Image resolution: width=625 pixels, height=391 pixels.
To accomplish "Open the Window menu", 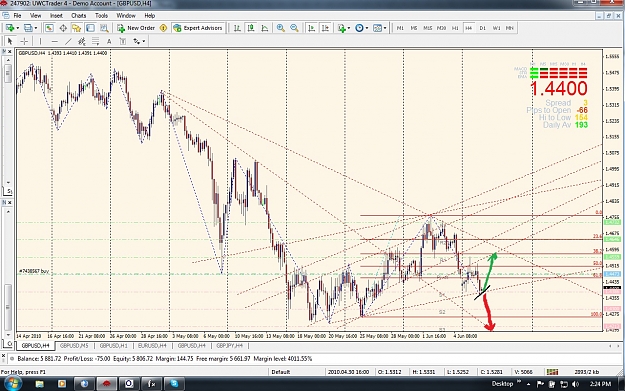I will tap(126, 16).
